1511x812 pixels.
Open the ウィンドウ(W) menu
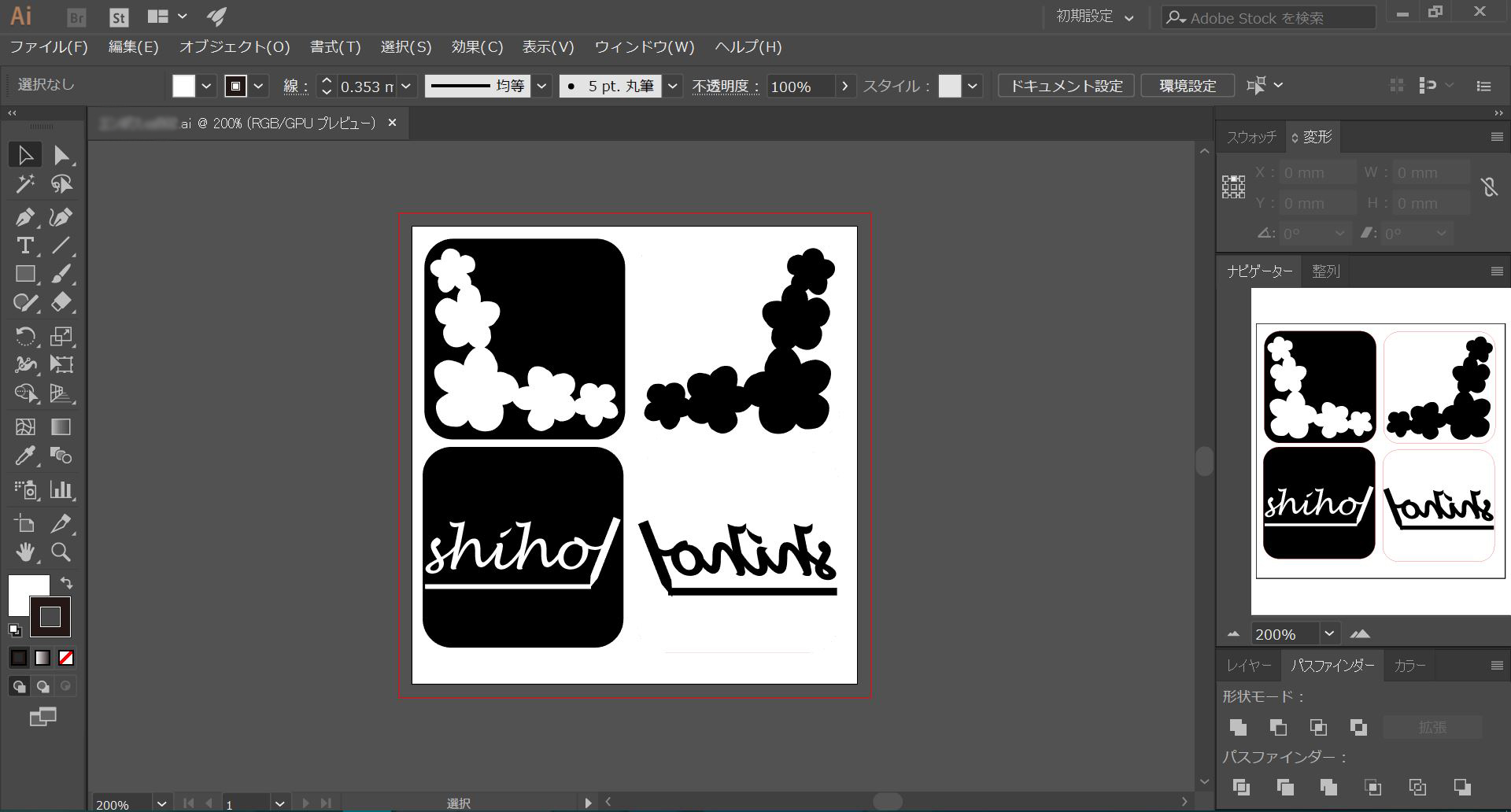click(x=645, y=47)
